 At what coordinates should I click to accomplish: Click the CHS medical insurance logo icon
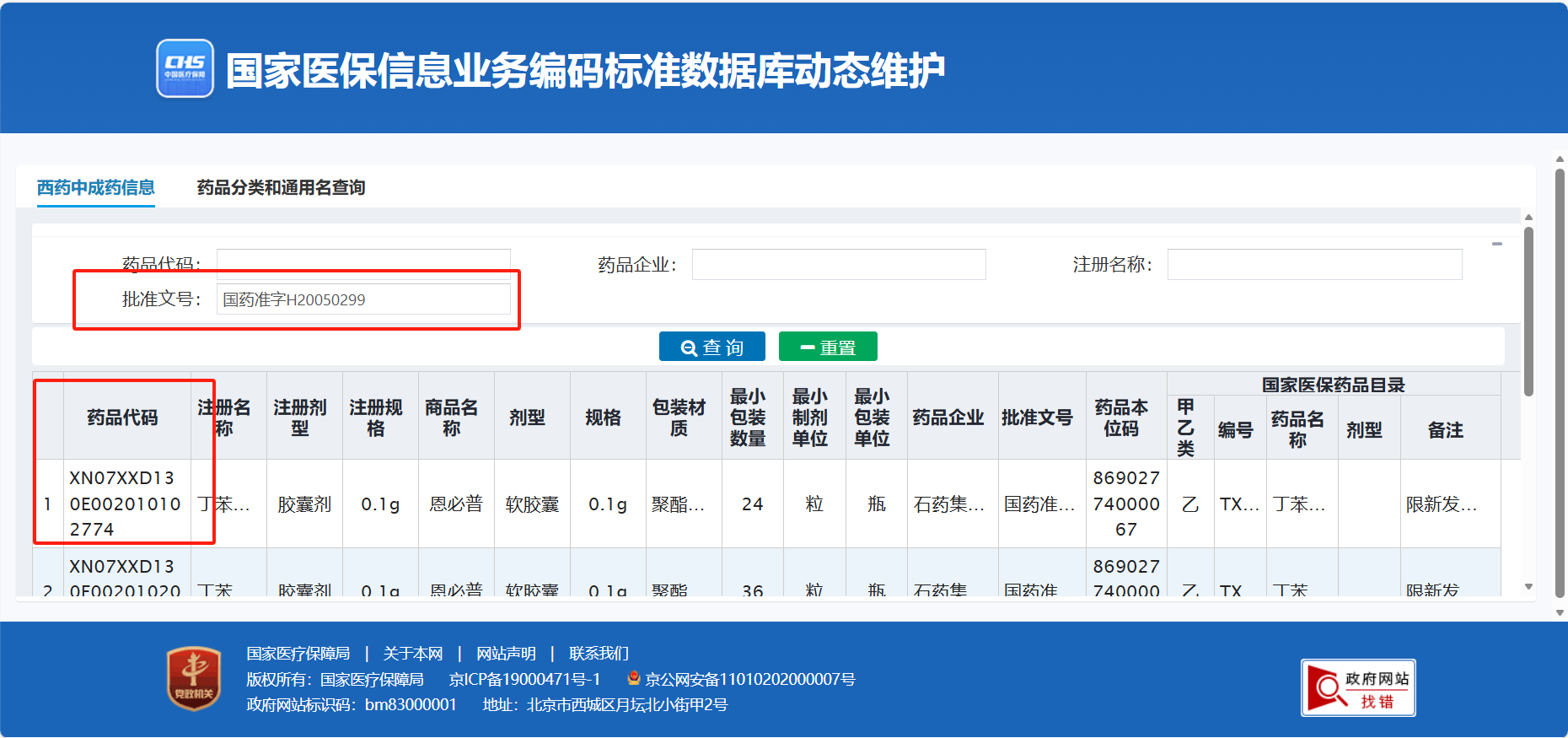pyautogui.click(x=185, y=68)
